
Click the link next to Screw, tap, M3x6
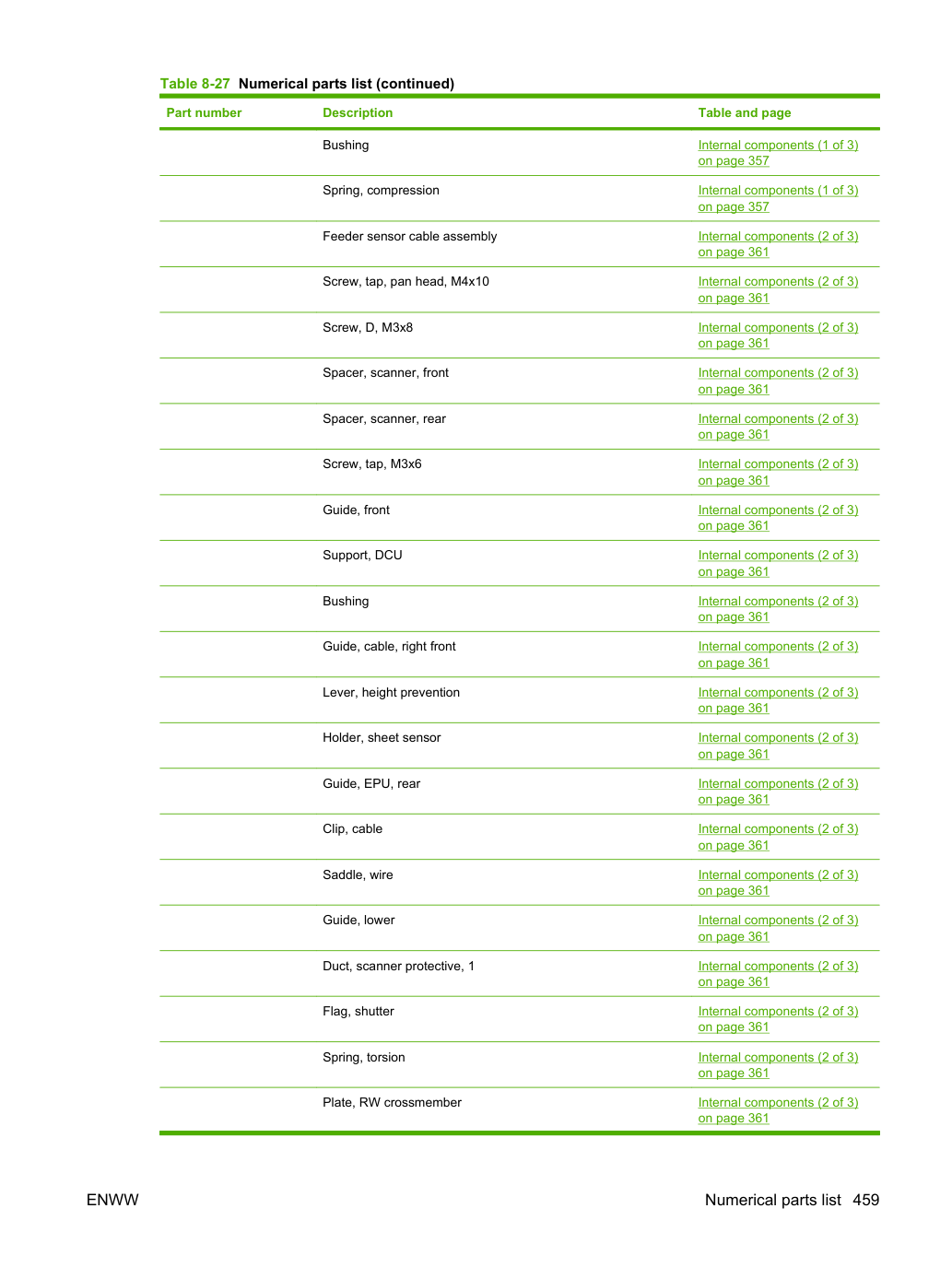[778, 472]
